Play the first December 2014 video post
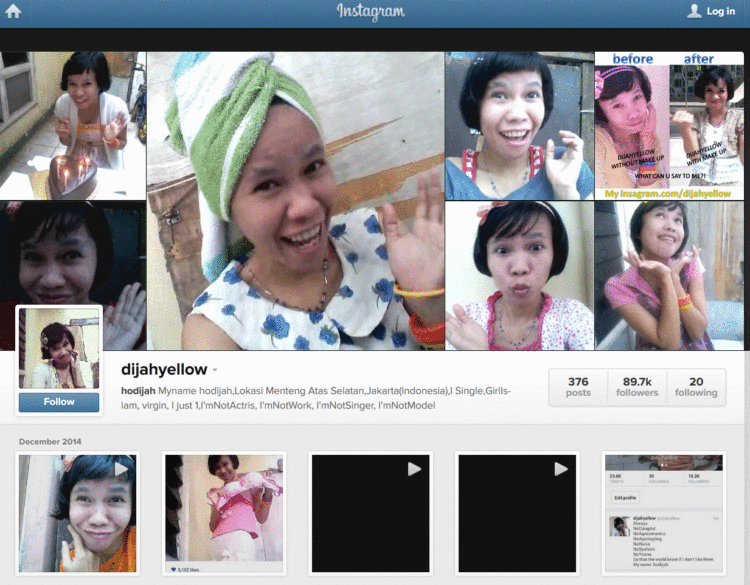The height and width of the screenshot is (585, 750). coord(77,513)
